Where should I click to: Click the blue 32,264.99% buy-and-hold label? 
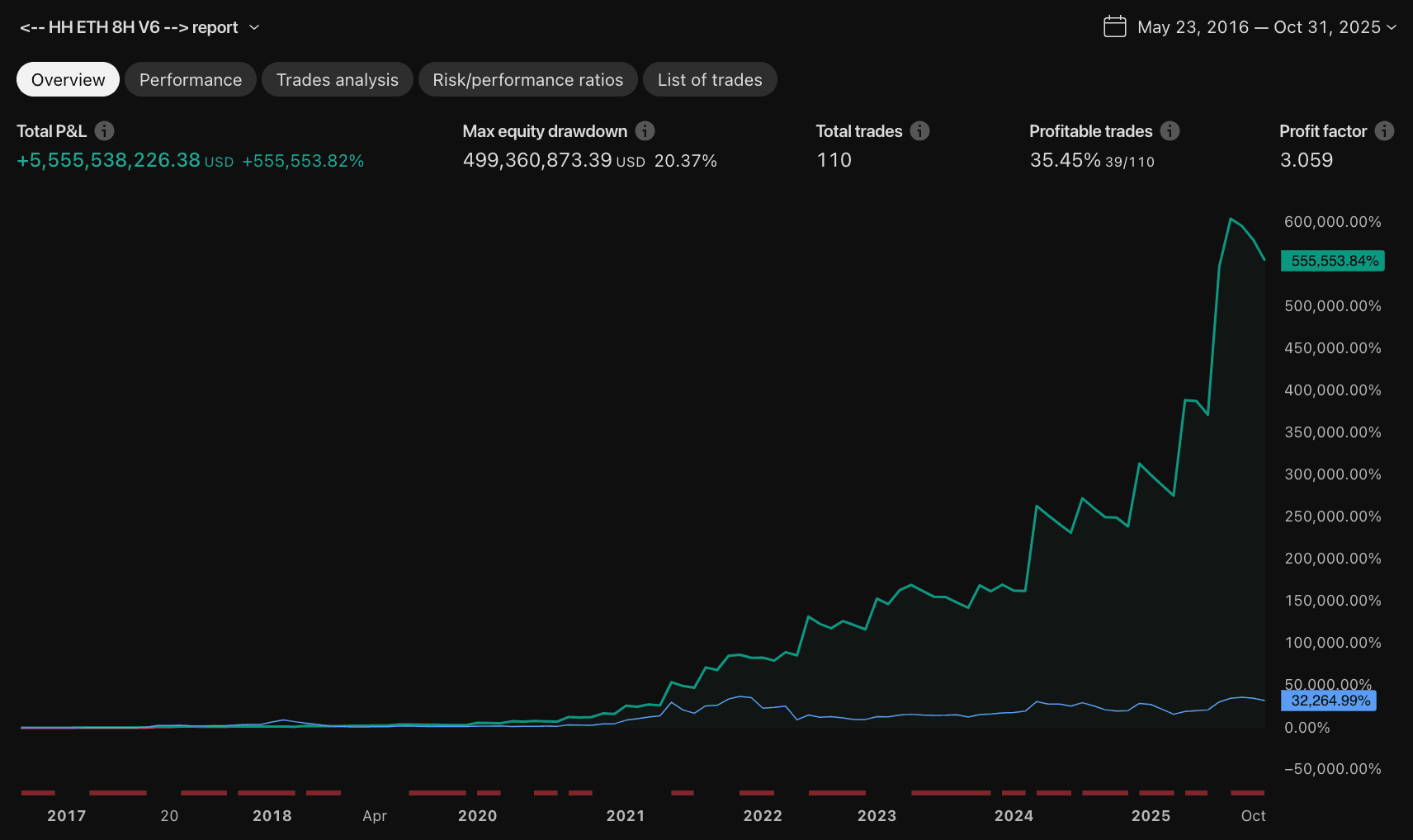click(x=1329, y=701)
